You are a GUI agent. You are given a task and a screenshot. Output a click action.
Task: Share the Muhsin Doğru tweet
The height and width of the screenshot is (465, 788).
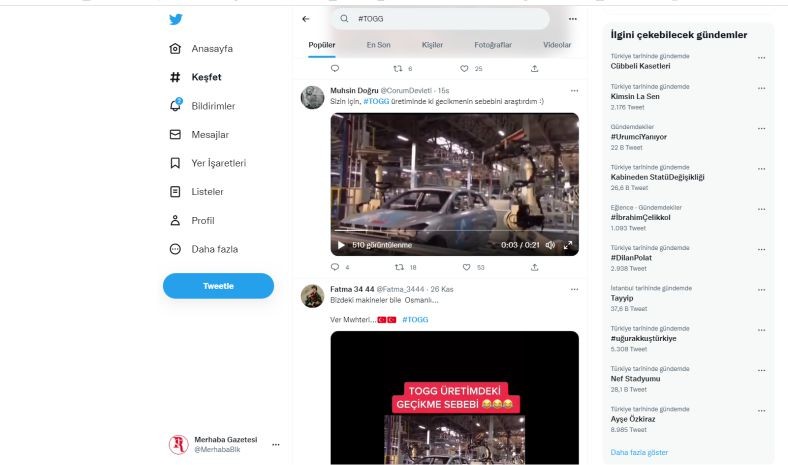(535, 267)
